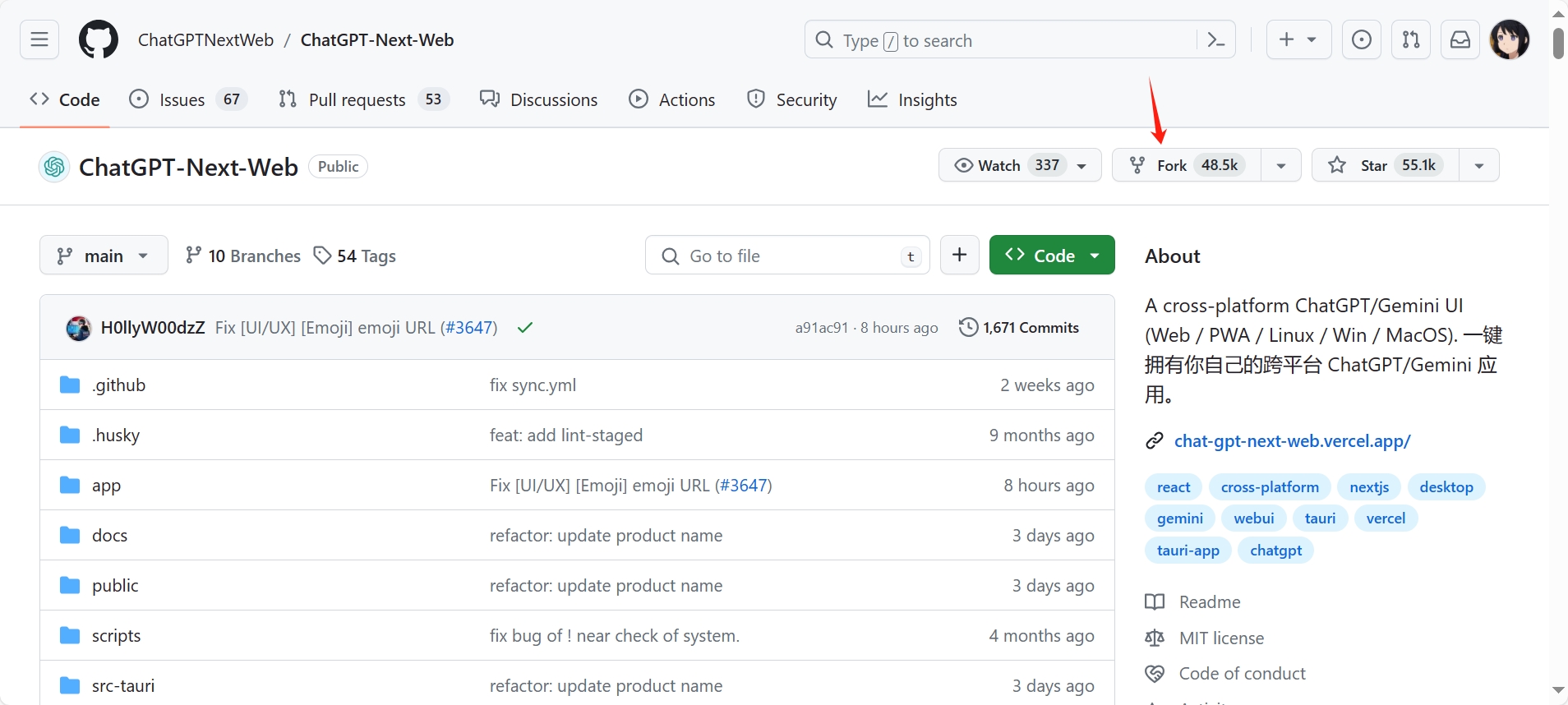View the 54 Tags link
The width and height of the screenshot is (1568, 705).
click(355, 256)
